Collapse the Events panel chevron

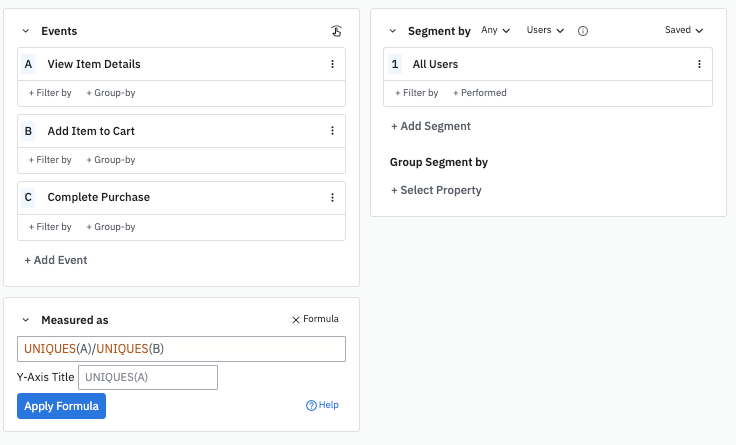pyautogui.click(x=26, y=32)
